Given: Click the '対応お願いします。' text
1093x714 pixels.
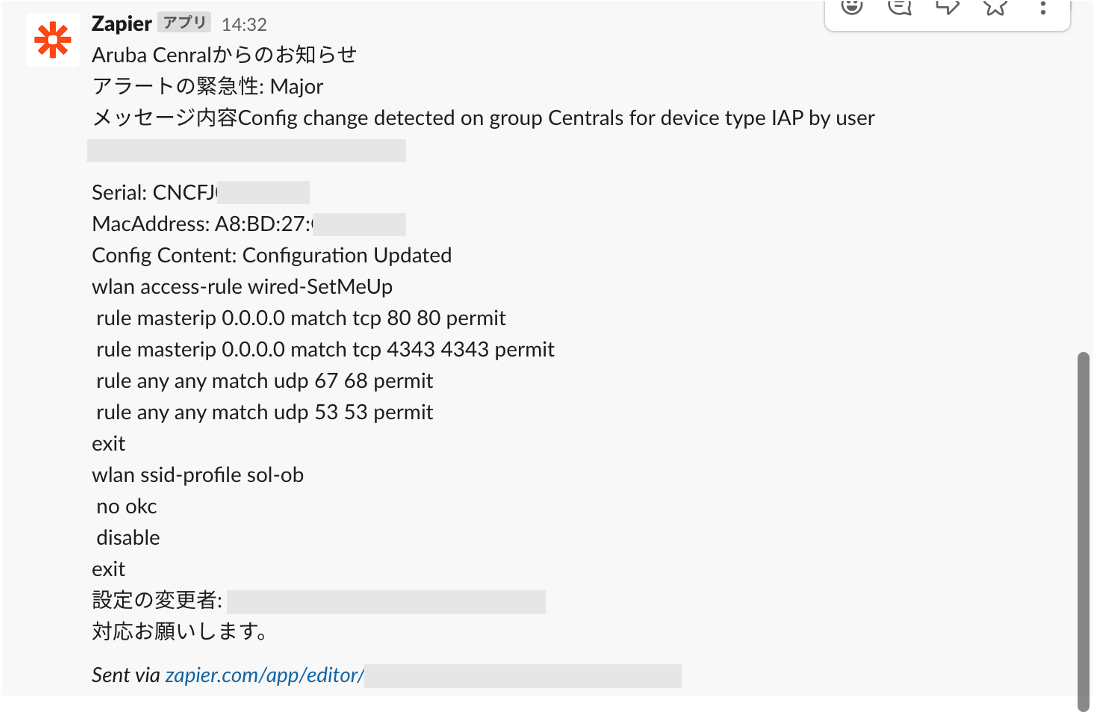Looking at the screenshot, I should pos(180,632).
